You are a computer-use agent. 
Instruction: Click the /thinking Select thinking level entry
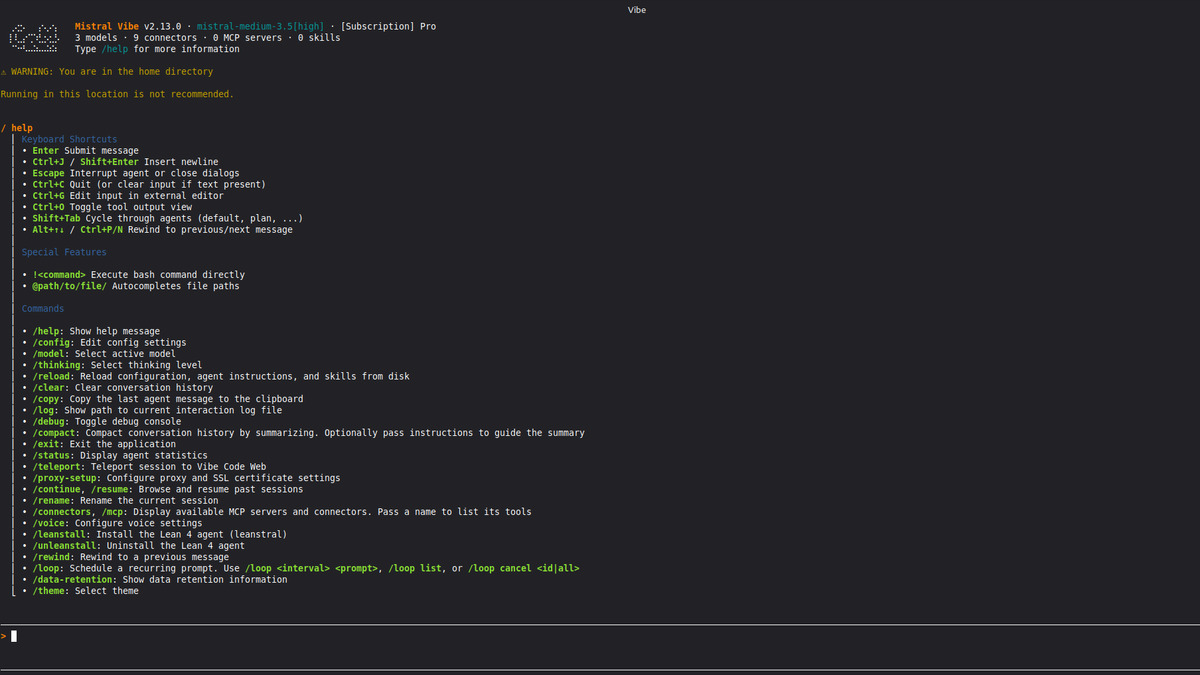[112, 365]
